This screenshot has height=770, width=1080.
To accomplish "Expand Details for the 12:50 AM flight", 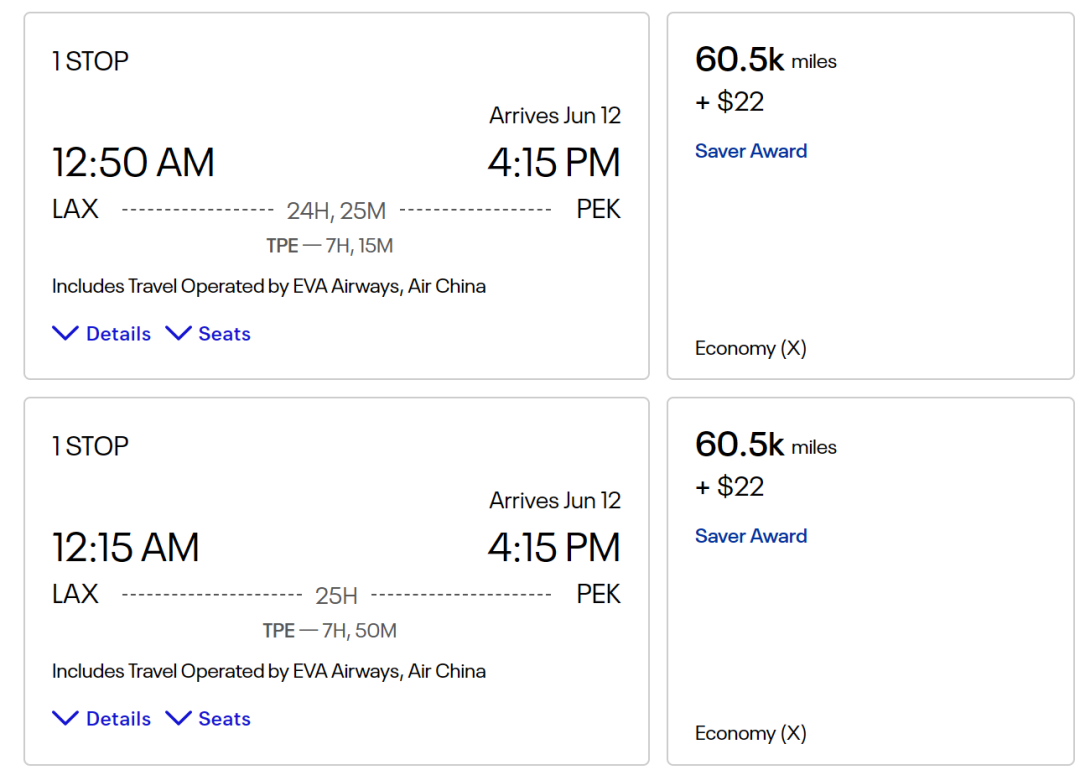I will click(102, 334).
